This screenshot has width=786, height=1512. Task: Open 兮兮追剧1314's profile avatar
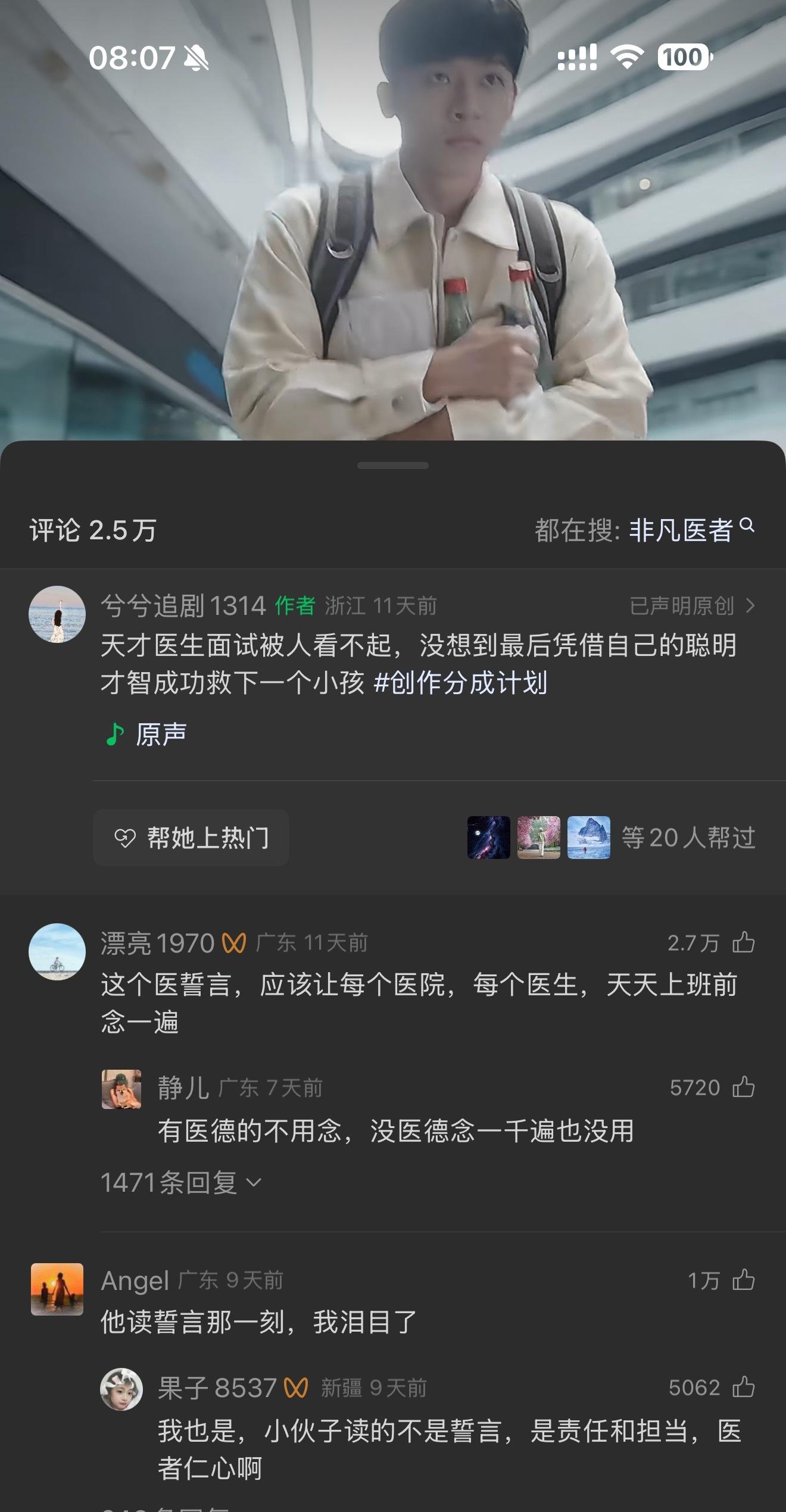coord(57,614)
